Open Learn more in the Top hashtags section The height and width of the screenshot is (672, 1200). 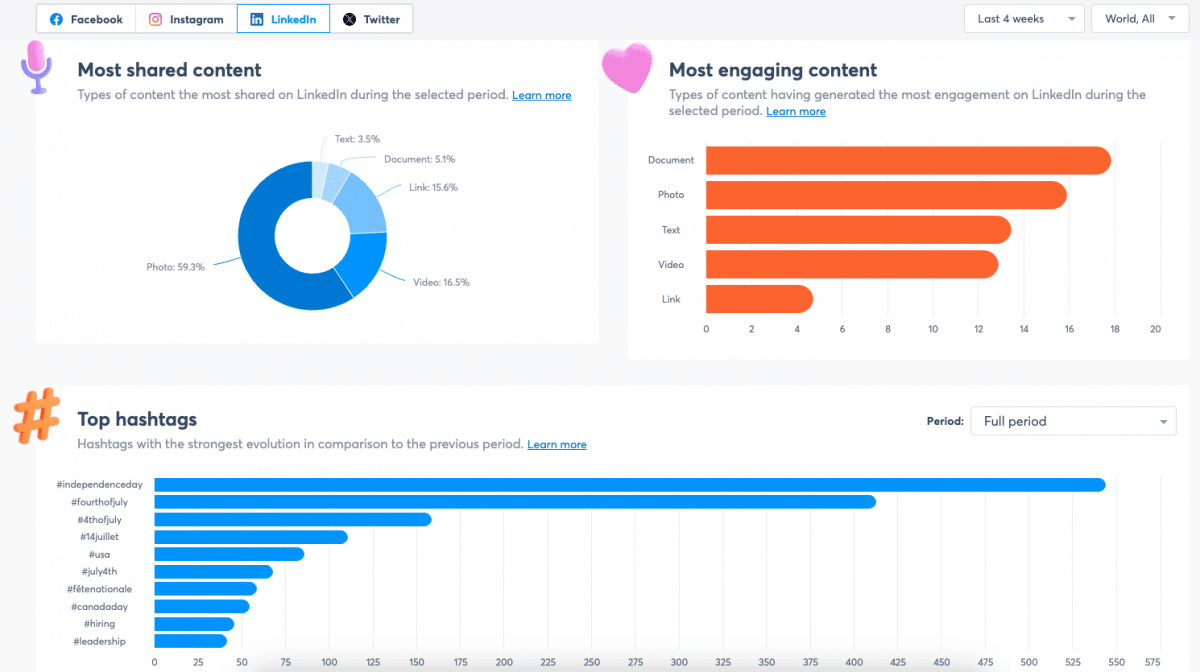coord(556,444)
